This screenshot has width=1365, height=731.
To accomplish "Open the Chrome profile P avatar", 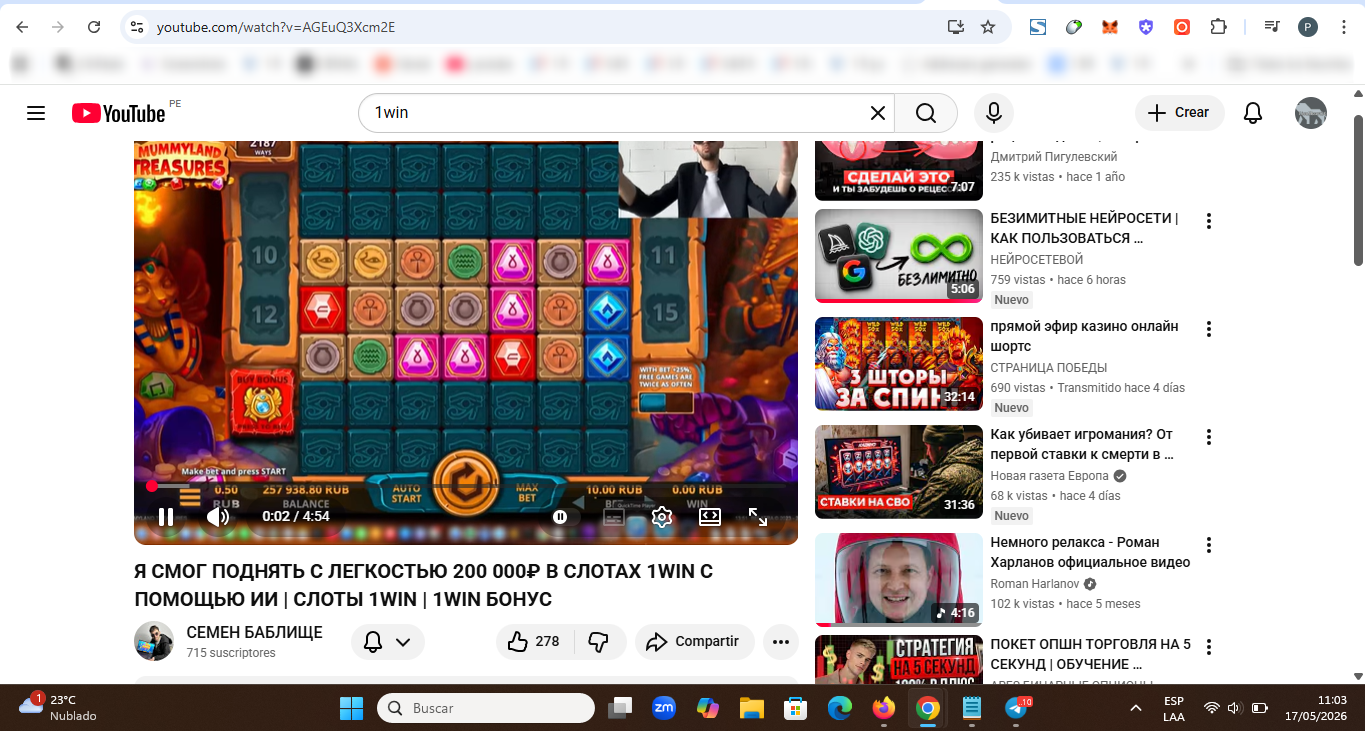I will click(1308, 27).
